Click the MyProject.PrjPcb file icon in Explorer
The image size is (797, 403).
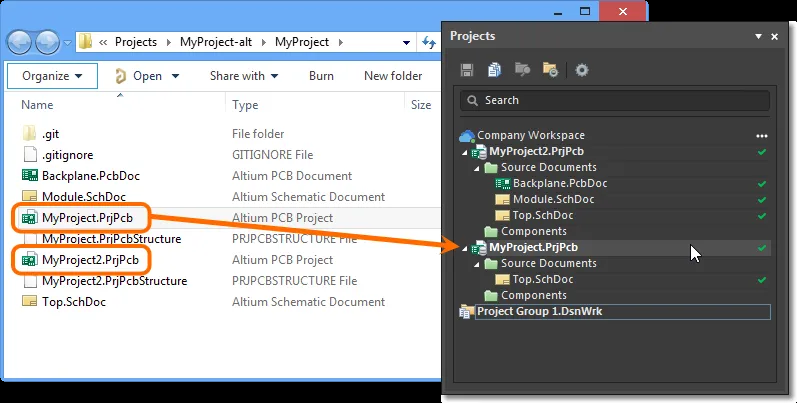click(x=29, y=218)
